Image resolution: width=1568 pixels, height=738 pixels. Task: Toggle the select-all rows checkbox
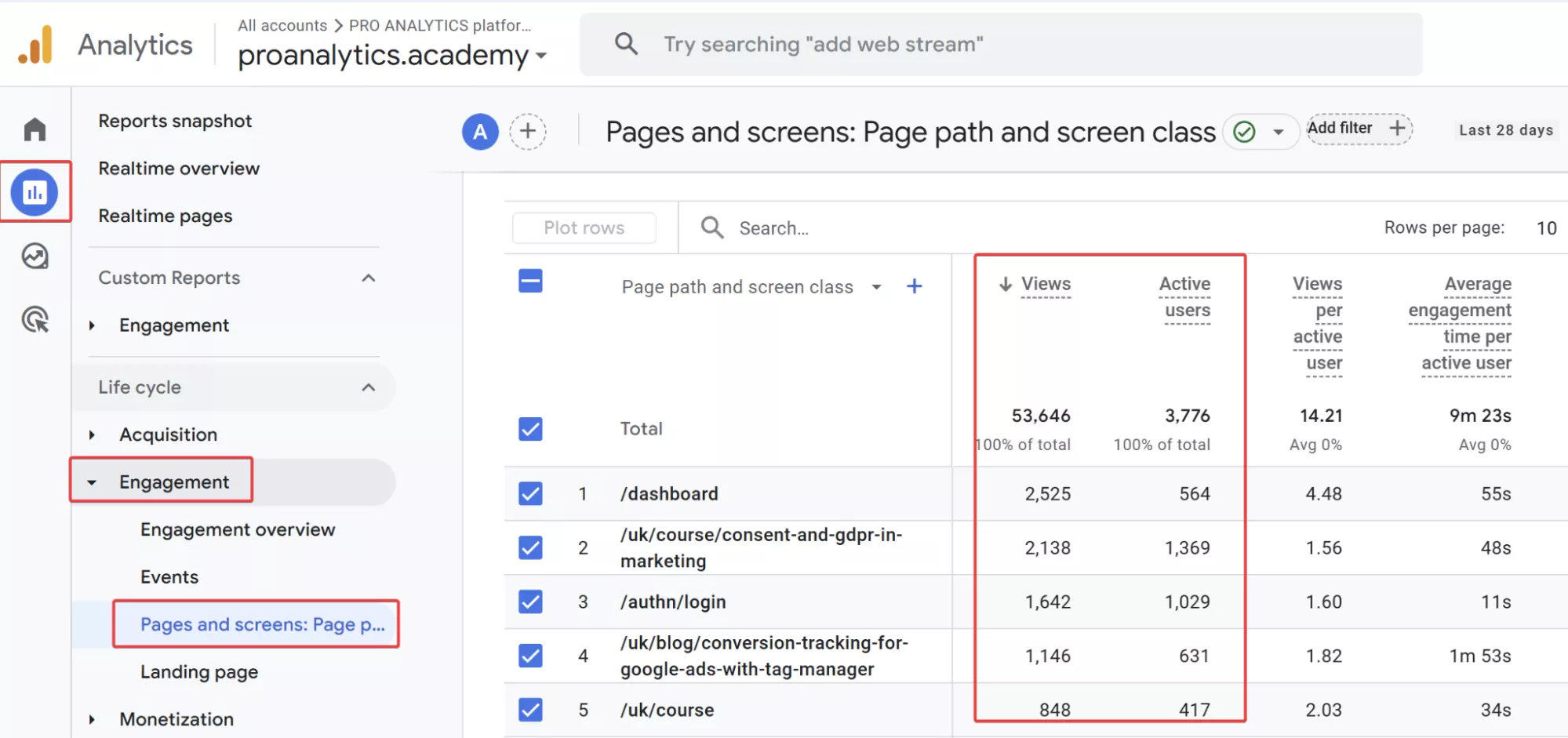tap(530, 281)
